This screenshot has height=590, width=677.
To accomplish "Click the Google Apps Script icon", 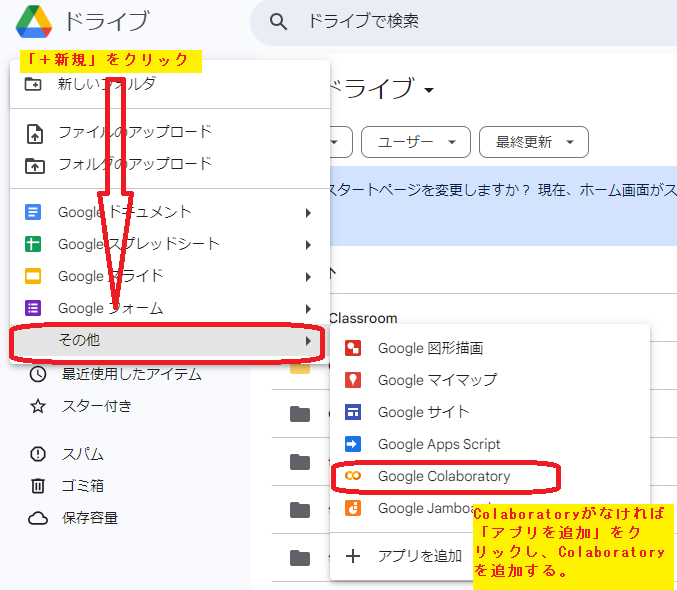I will (352, 444).
